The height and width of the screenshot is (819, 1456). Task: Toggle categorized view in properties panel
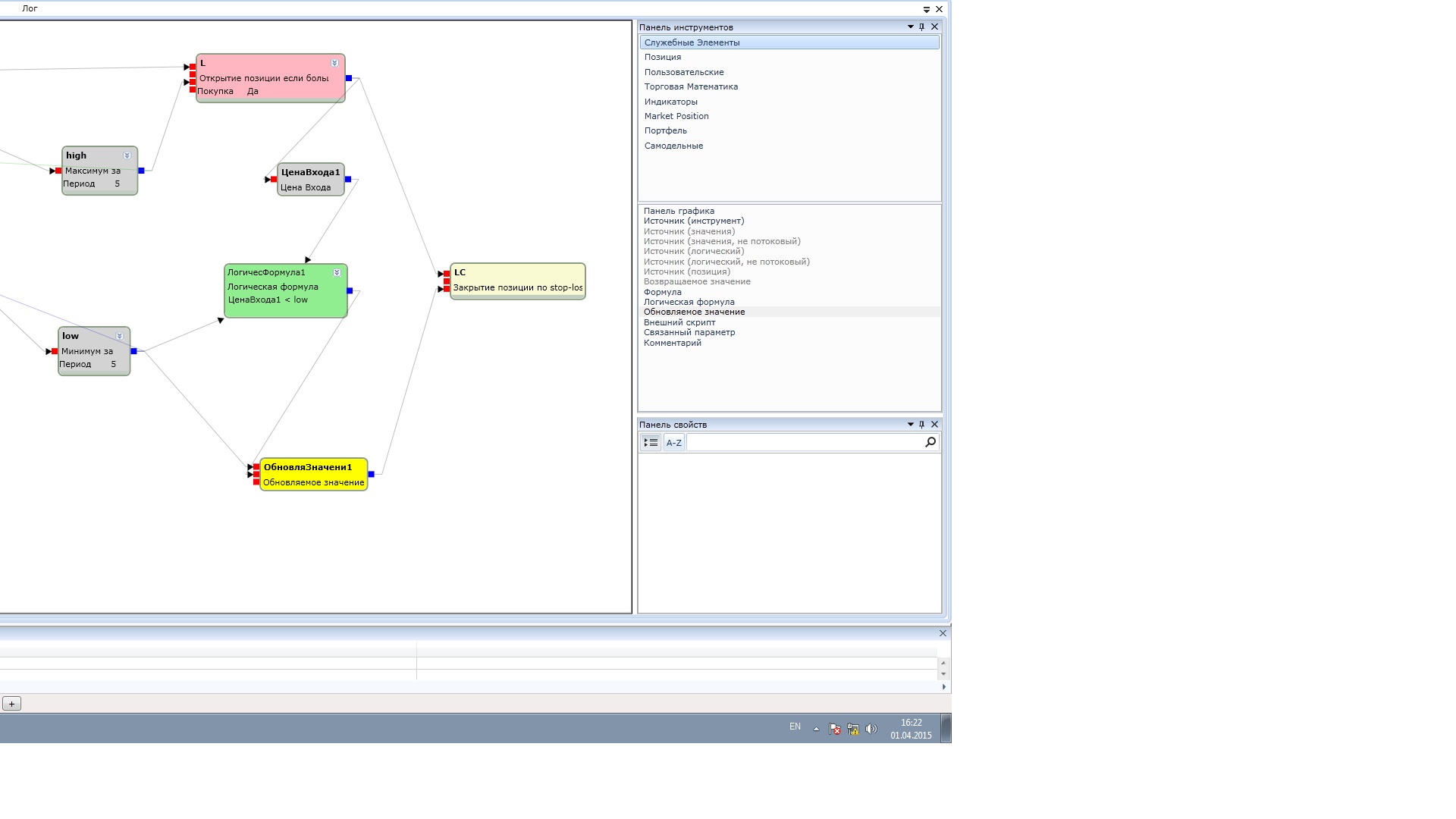651,442
